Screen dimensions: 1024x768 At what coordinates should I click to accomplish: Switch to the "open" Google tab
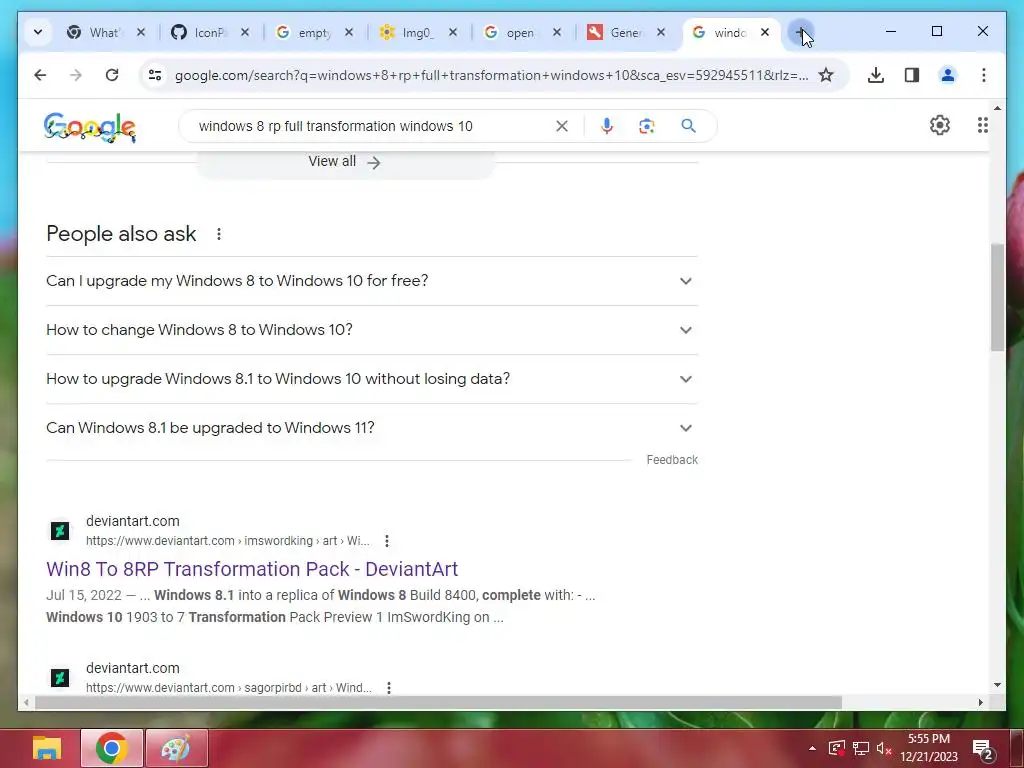tap(511, 32)
